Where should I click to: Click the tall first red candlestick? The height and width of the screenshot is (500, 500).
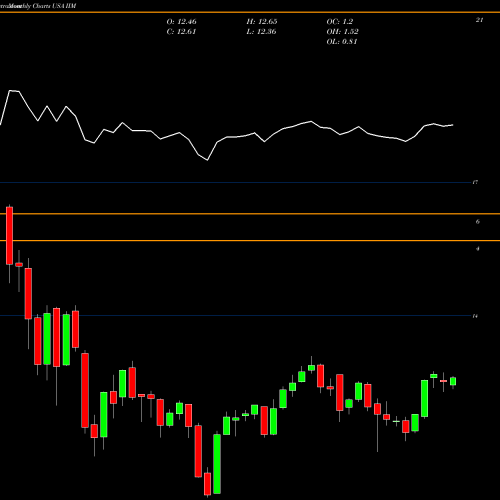[9, 235]
